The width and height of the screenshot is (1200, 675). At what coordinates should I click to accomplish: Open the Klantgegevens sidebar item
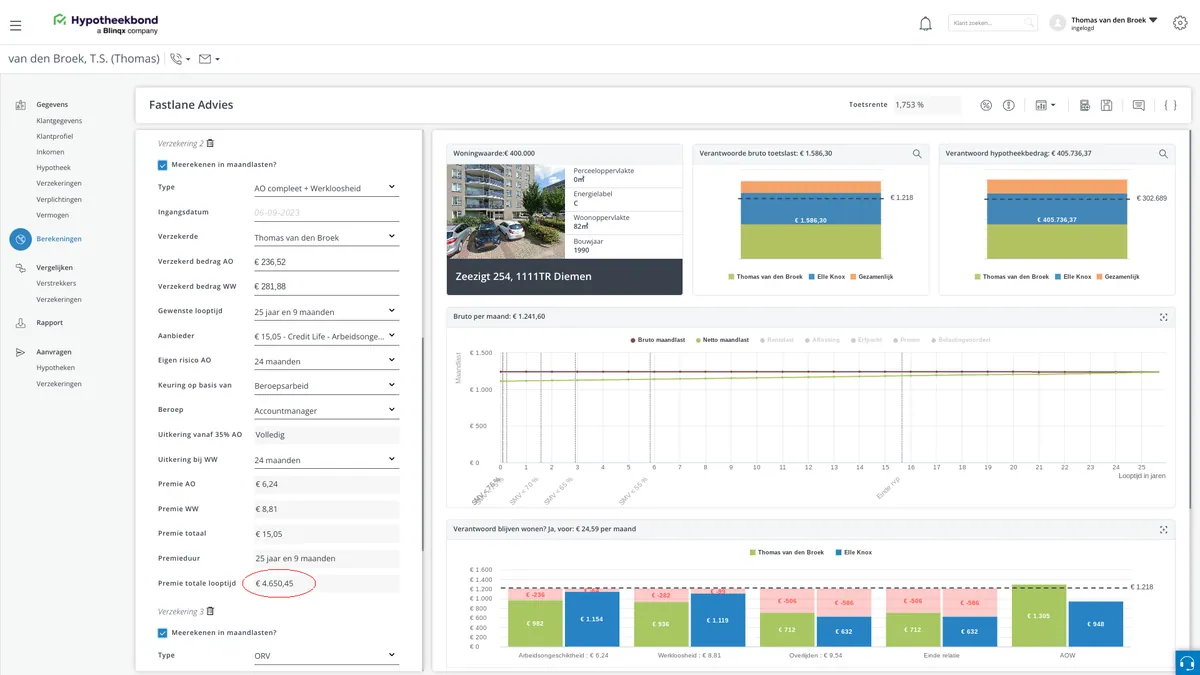pos(59,120)
